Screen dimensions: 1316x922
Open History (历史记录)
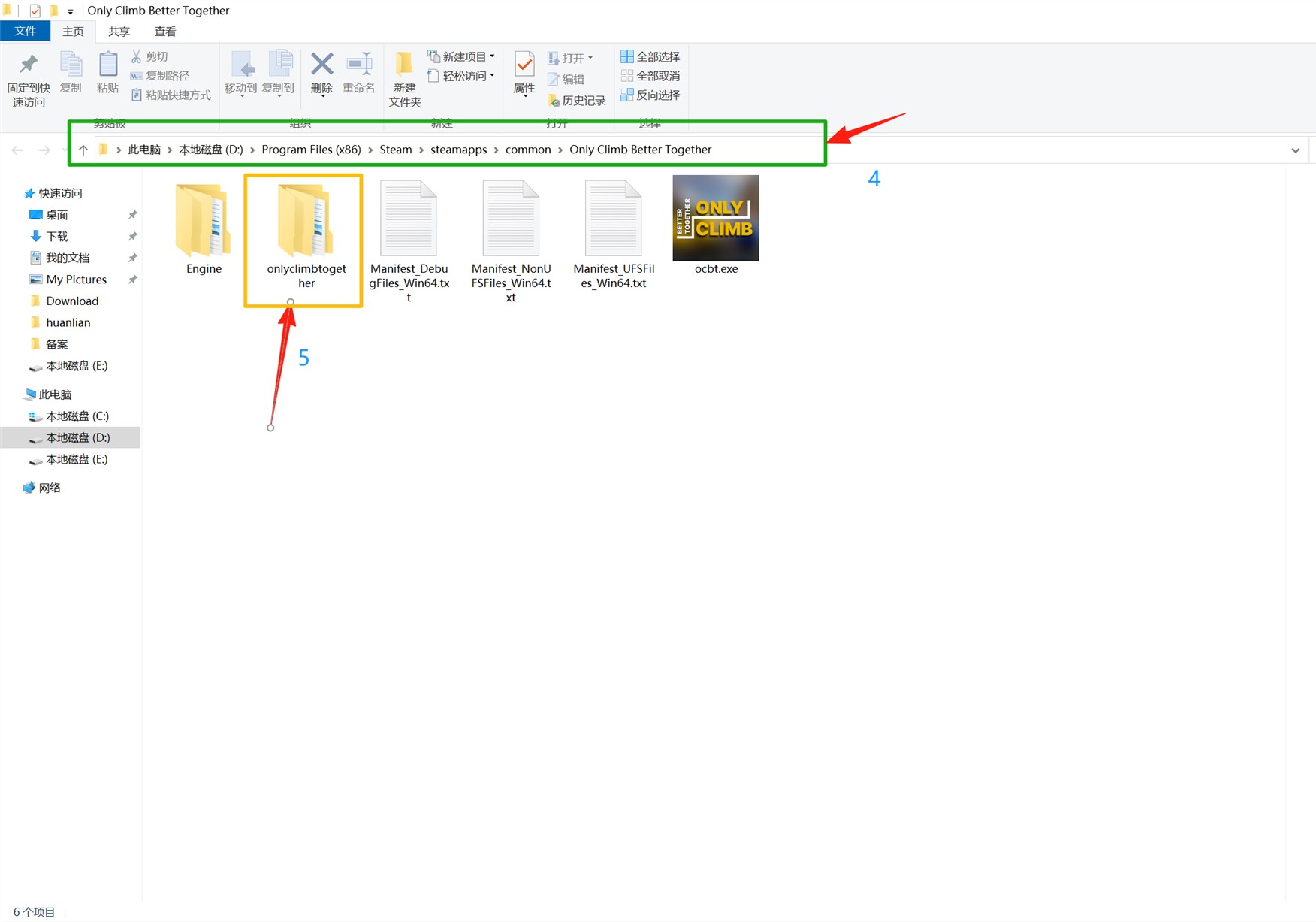coord(576,100)
